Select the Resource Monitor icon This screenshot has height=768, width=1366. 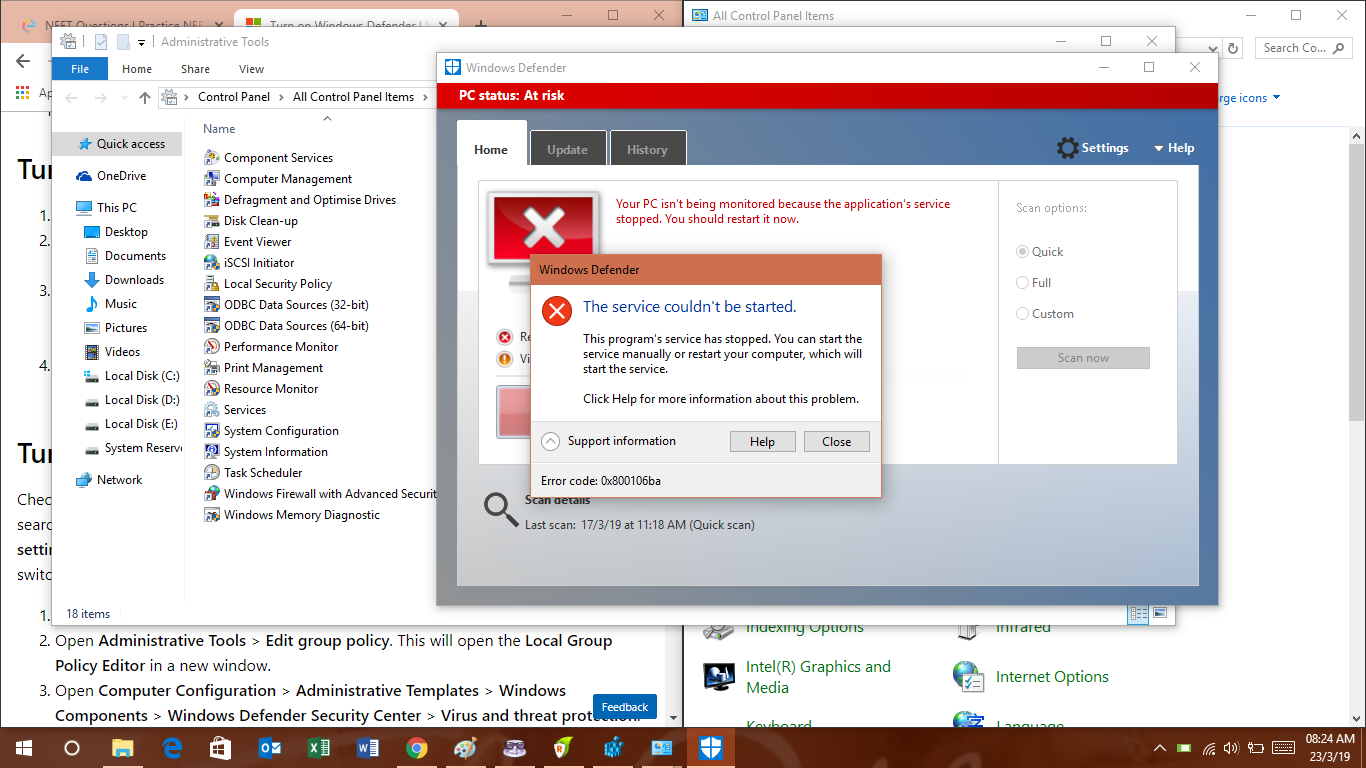pos(212,388)
